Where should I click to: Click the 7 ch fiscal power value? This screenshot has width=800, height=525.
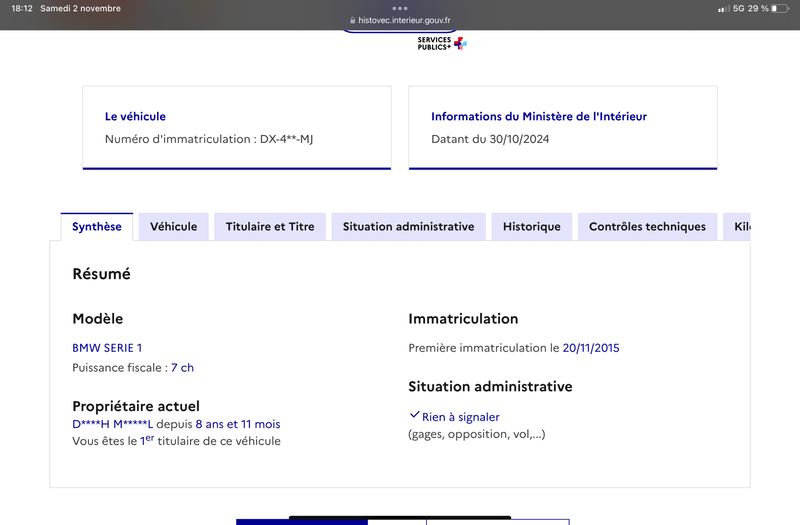tap(182, 368)
